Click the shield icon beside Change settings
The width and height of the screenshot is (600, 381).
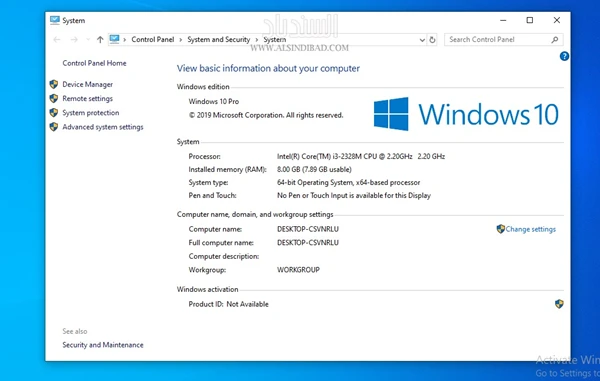pos(501,229)
